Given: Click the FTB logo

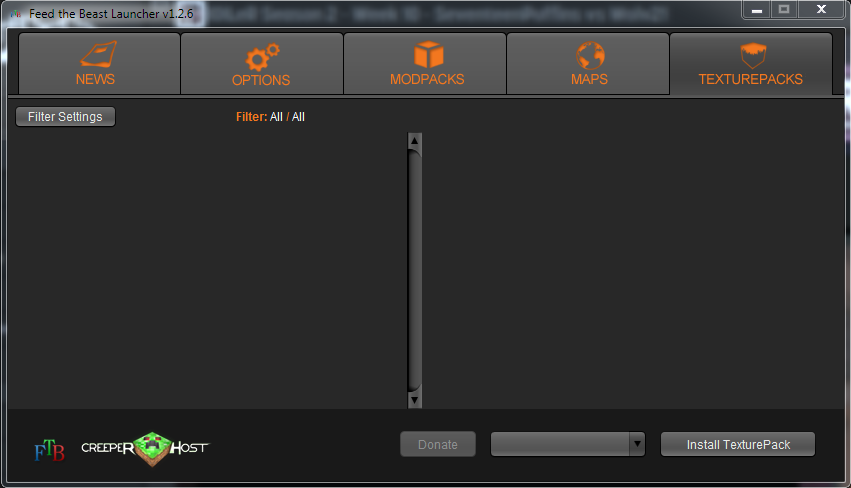Looking at the screenshot, I should pyautogui.click(x=49, y=451).
